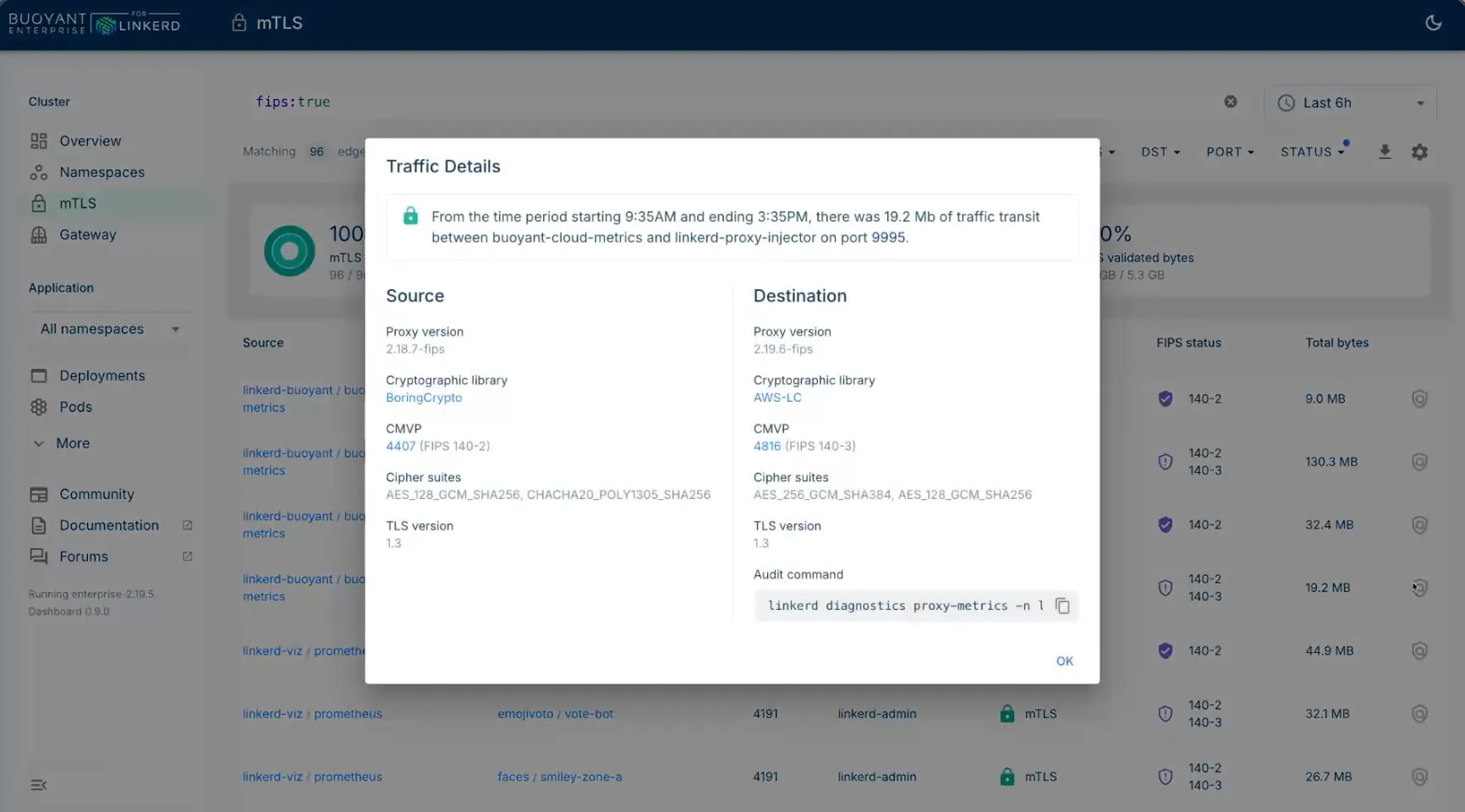Open Namespaces in sidebar
Viewport: 1465px width, 812px height.
(x=102, y=173)
